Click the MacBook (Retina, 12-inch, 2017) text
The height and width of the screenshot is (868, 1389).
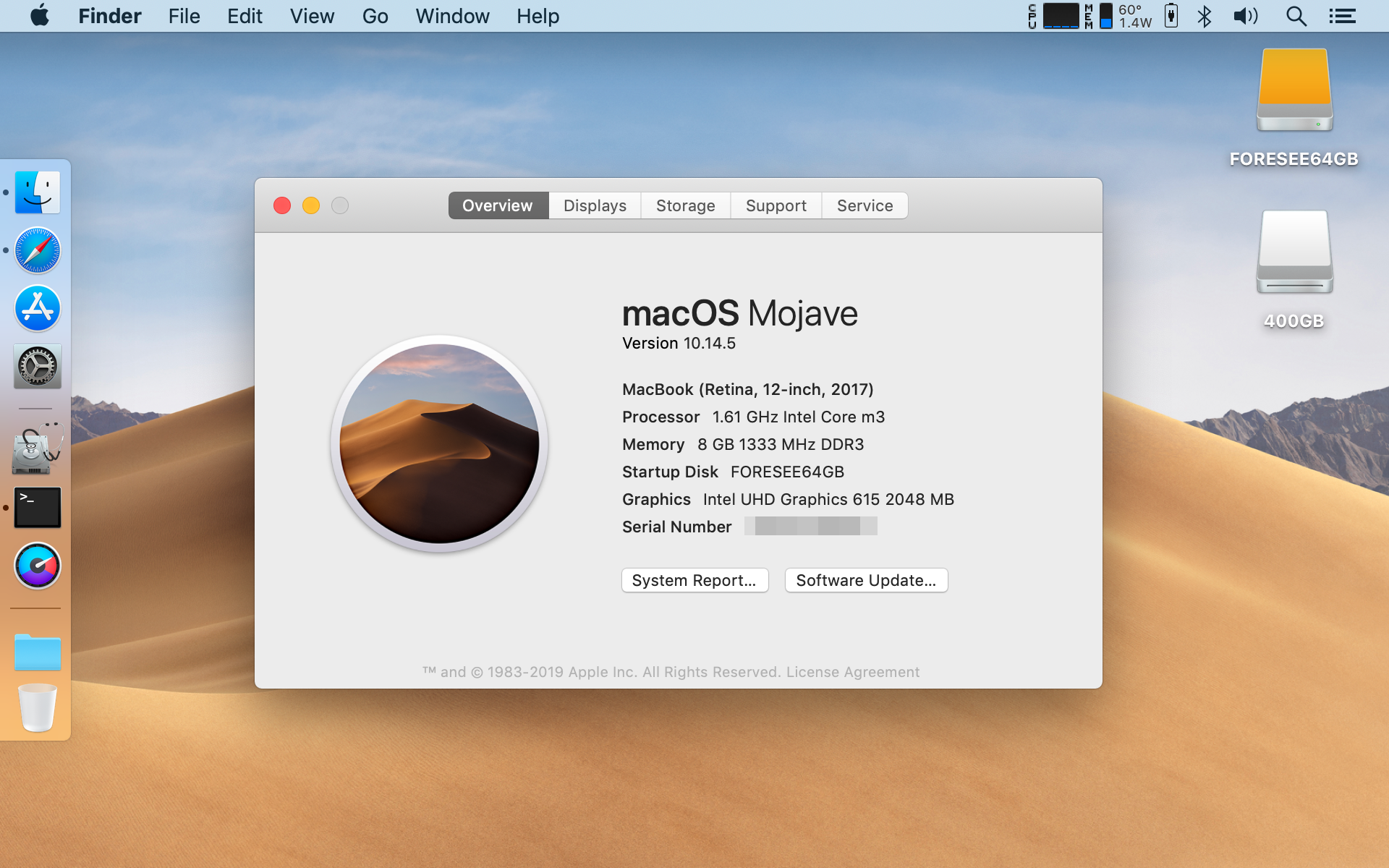pyautogui.click(x=748, y=389)
